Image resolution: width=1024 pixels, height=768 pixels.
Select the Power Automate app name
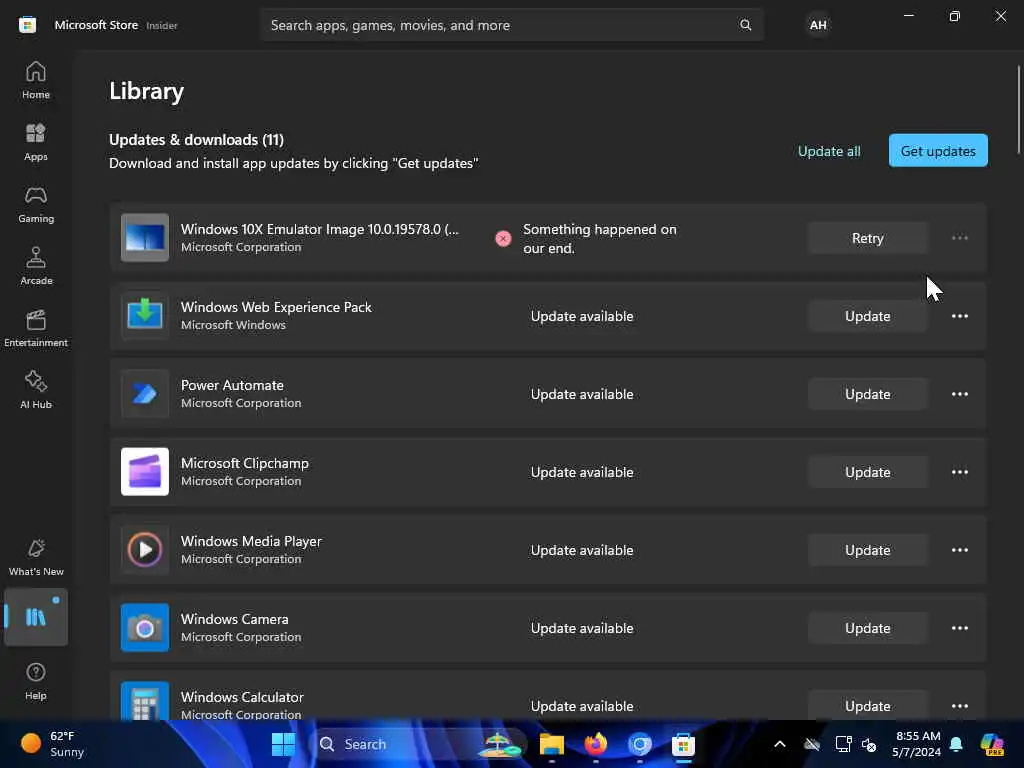232,385
